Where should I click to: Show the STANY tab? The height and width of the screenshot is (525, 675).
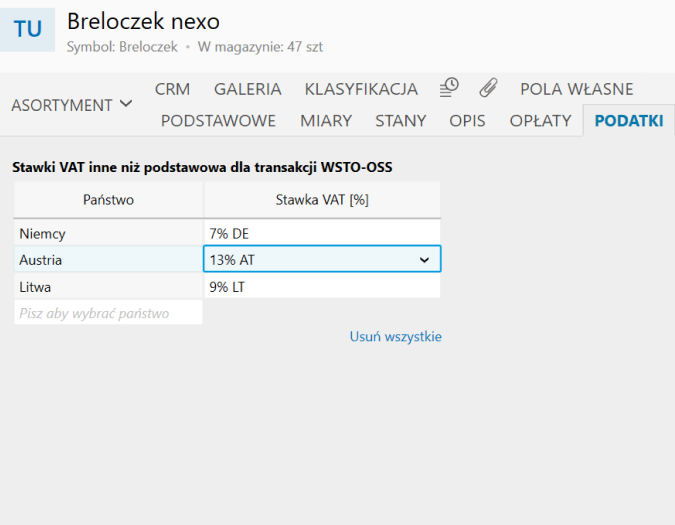pyautogui.click(x=400, y=121)
